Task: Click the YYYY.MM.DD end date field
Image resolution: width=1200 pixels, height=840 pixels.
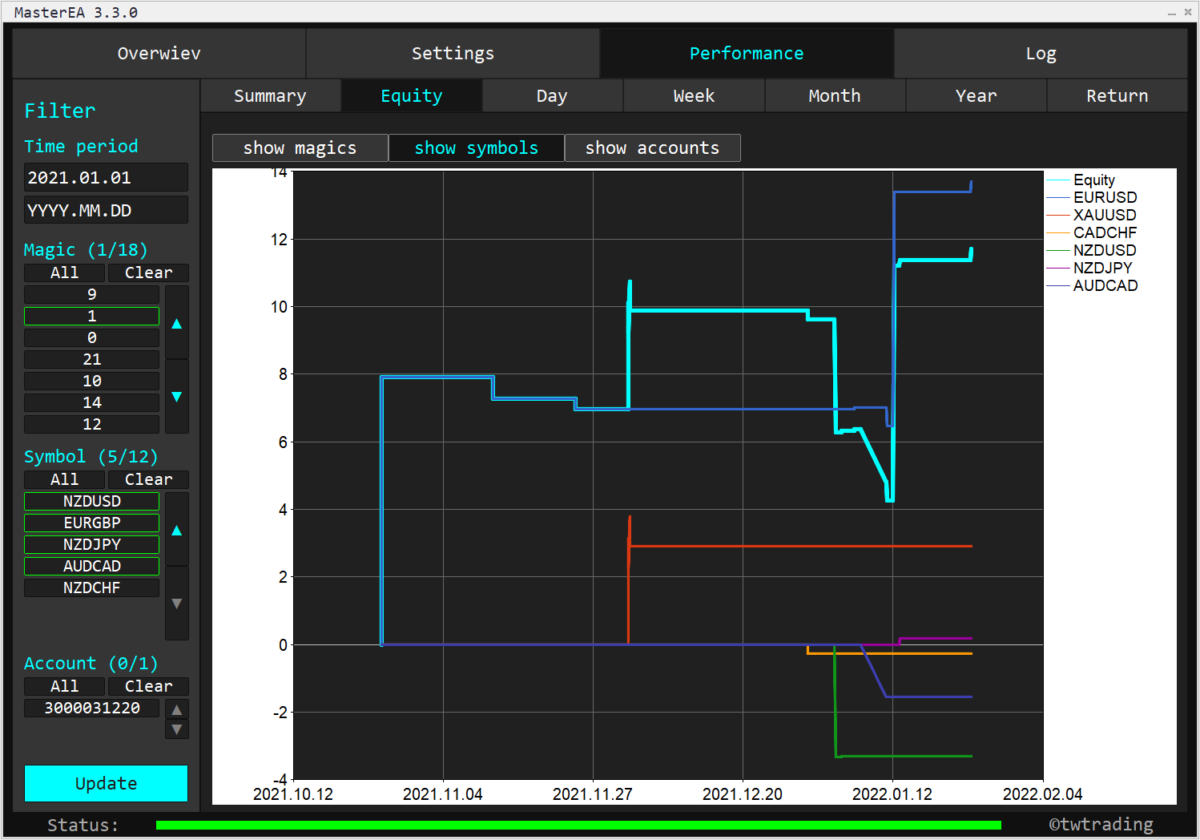Action: [x=106, y=210]
